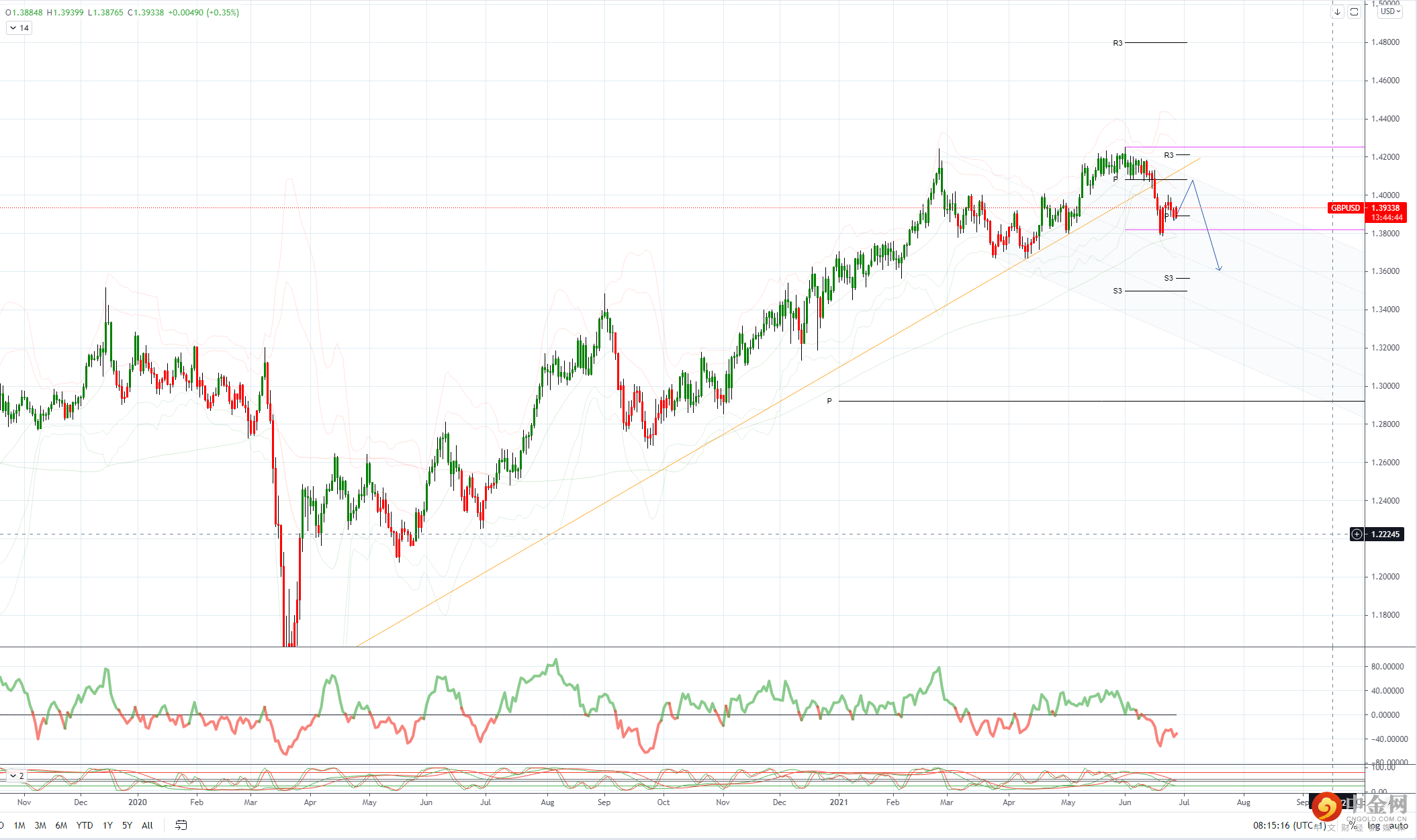Click the plus icon beside 1.22245
1417x840 pixels.
click(1357, 534)
